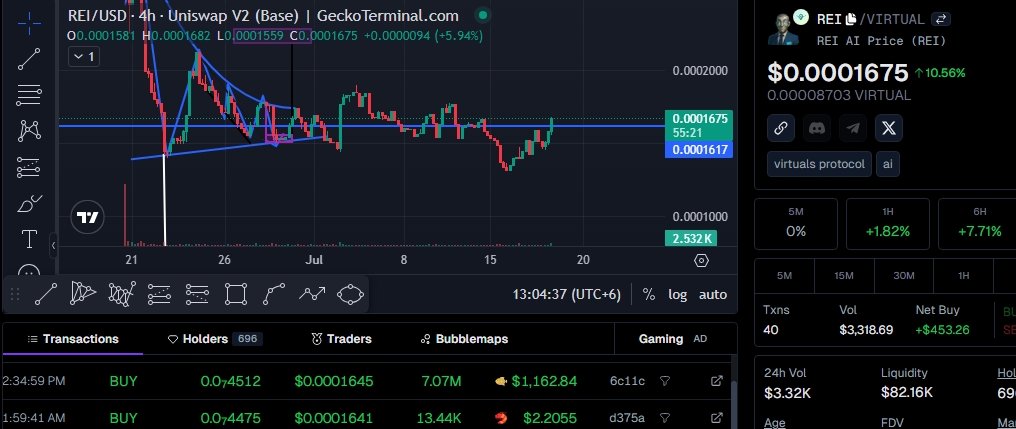Image resolution: width=1016 pixels, height=429 pixels.
Task: Select the crosshair cursor tool
Action: point(29,23)
